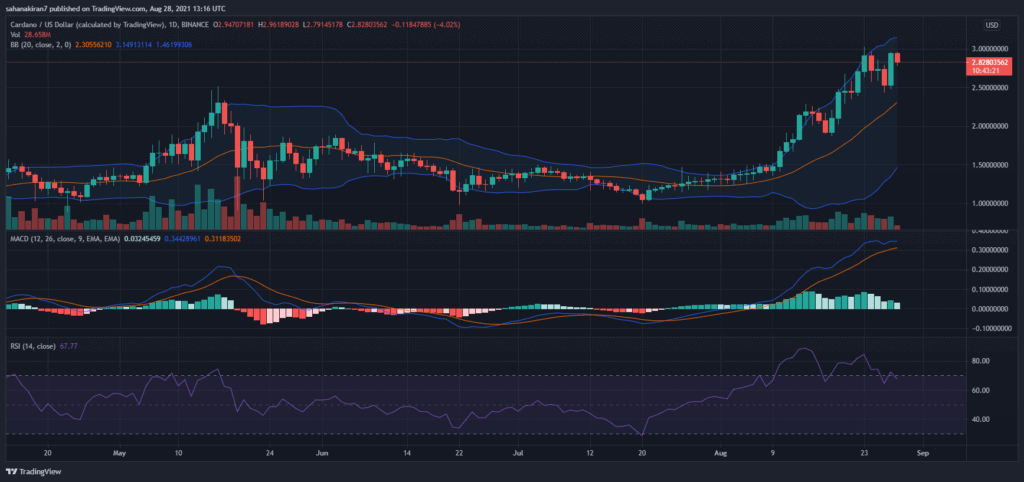Click the Aug label on time axis

[720, 452]
